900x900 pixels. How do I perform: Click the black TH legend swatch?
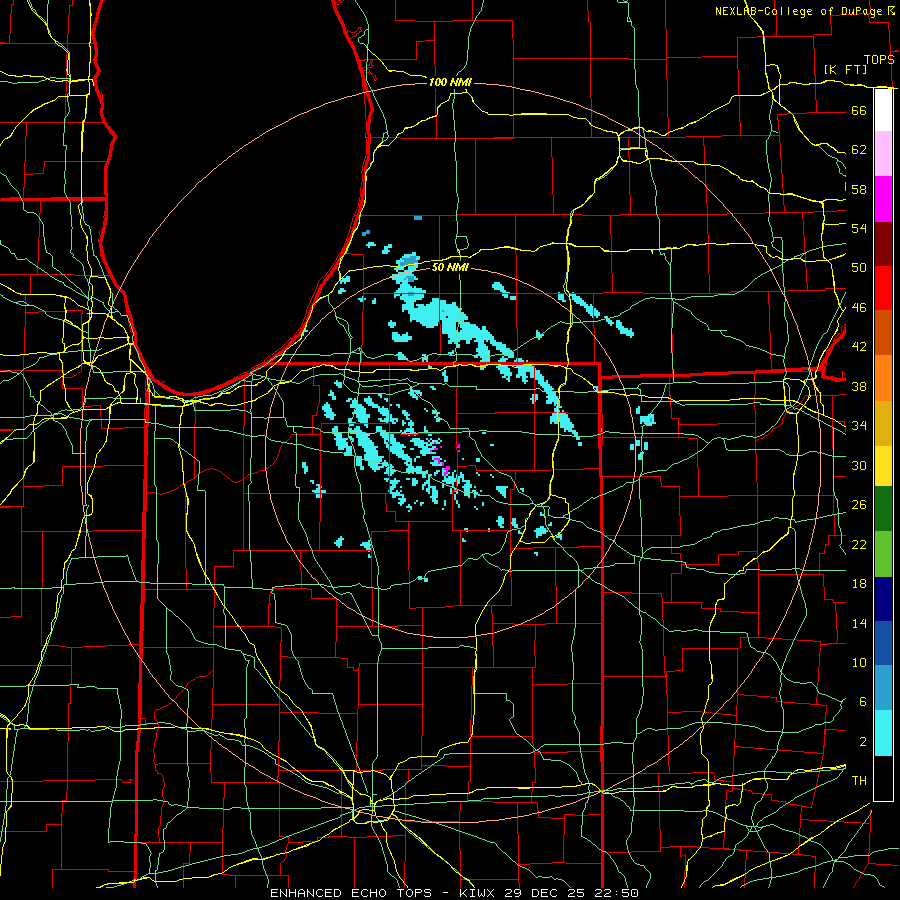883,778
